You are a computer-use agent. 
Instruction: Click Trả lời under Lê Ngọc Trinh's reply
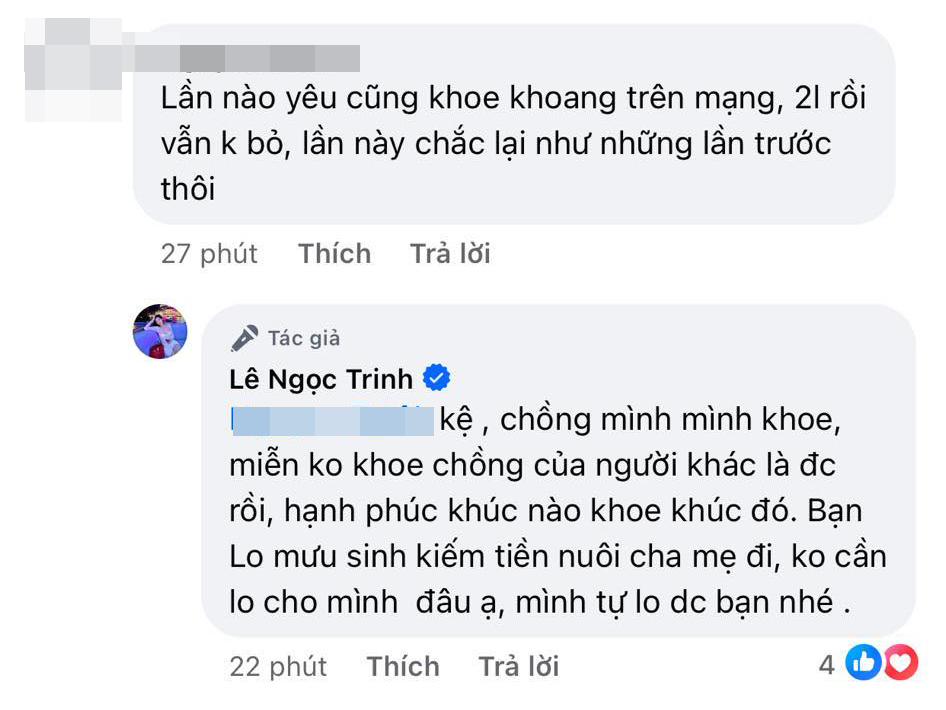519,667
